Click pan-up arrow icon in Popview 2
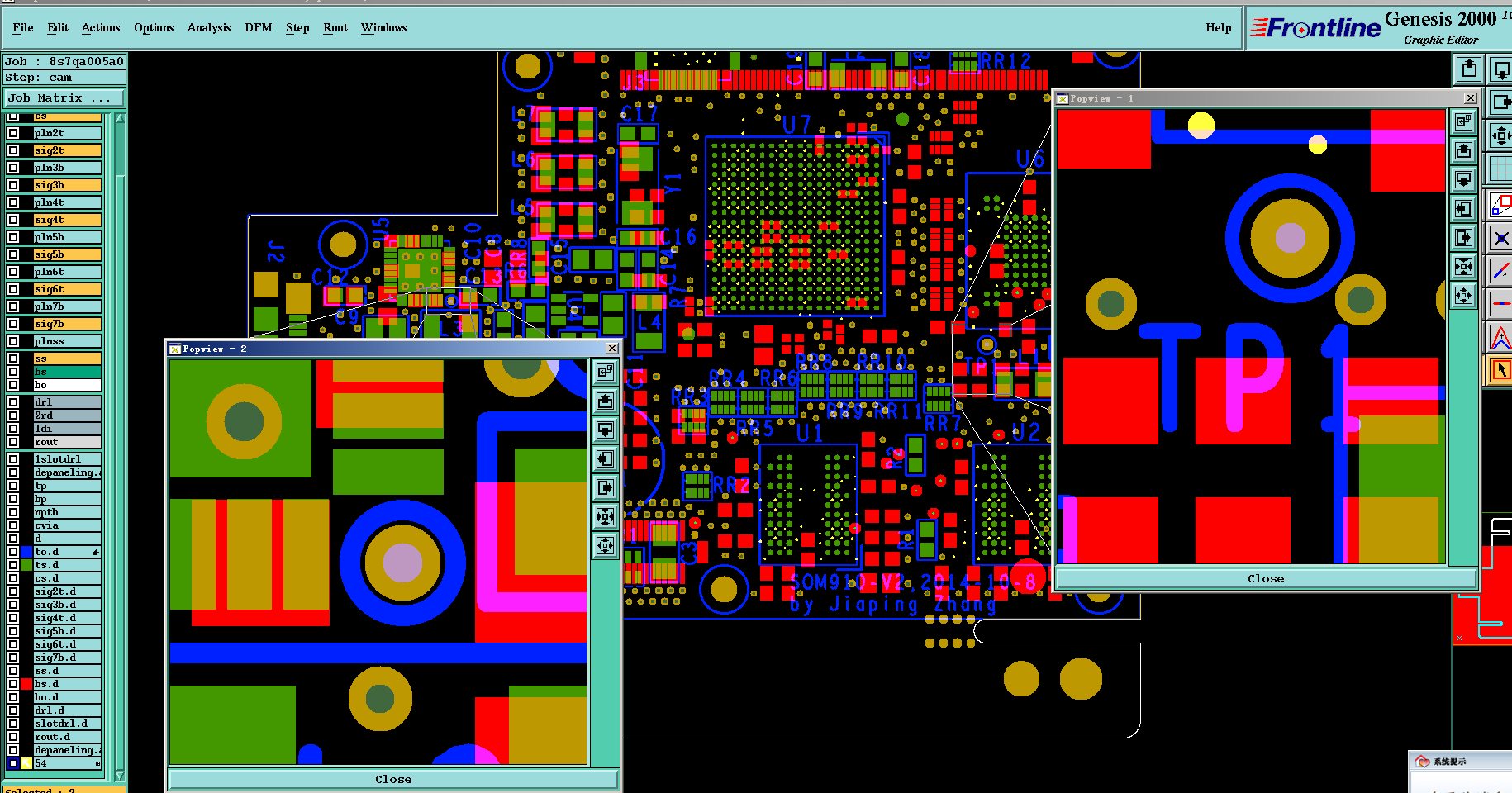 [x=606, y=401]
